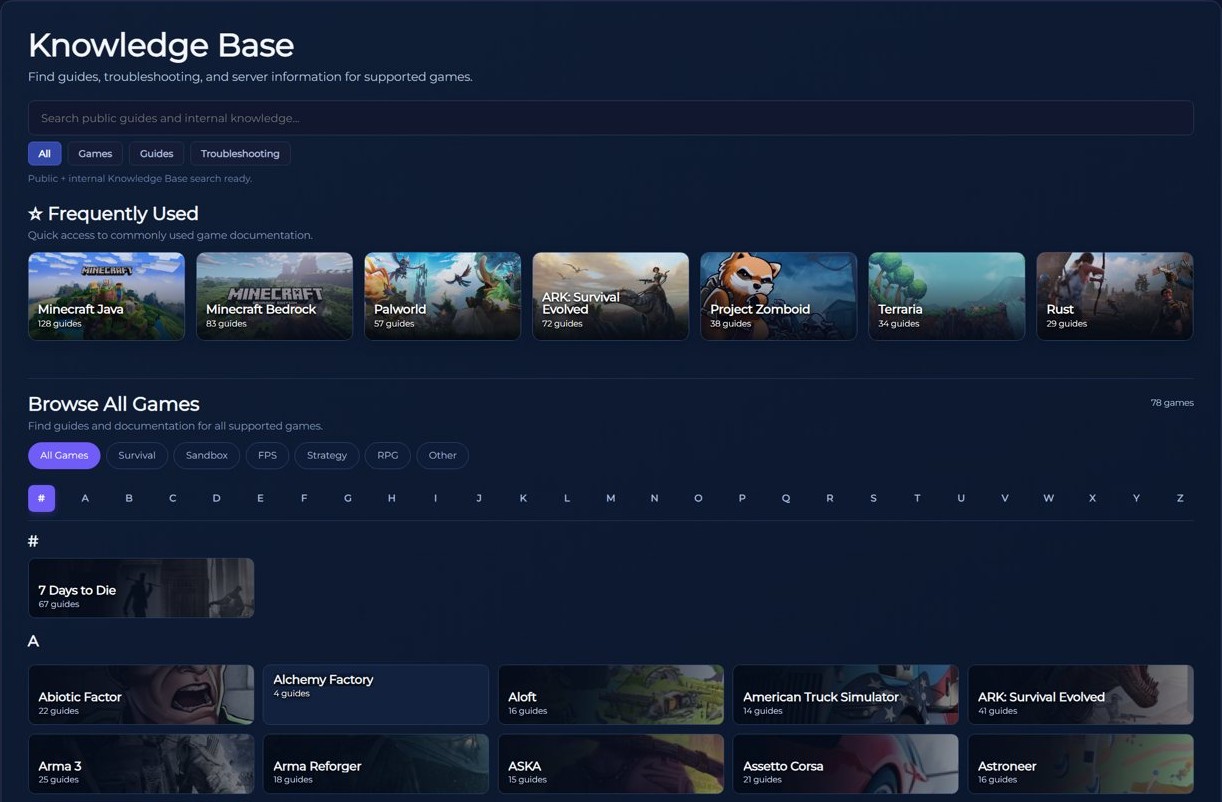Select the All Games category pill
Viewport: 1222px width, 802px height.
click(x=64, y=455)
